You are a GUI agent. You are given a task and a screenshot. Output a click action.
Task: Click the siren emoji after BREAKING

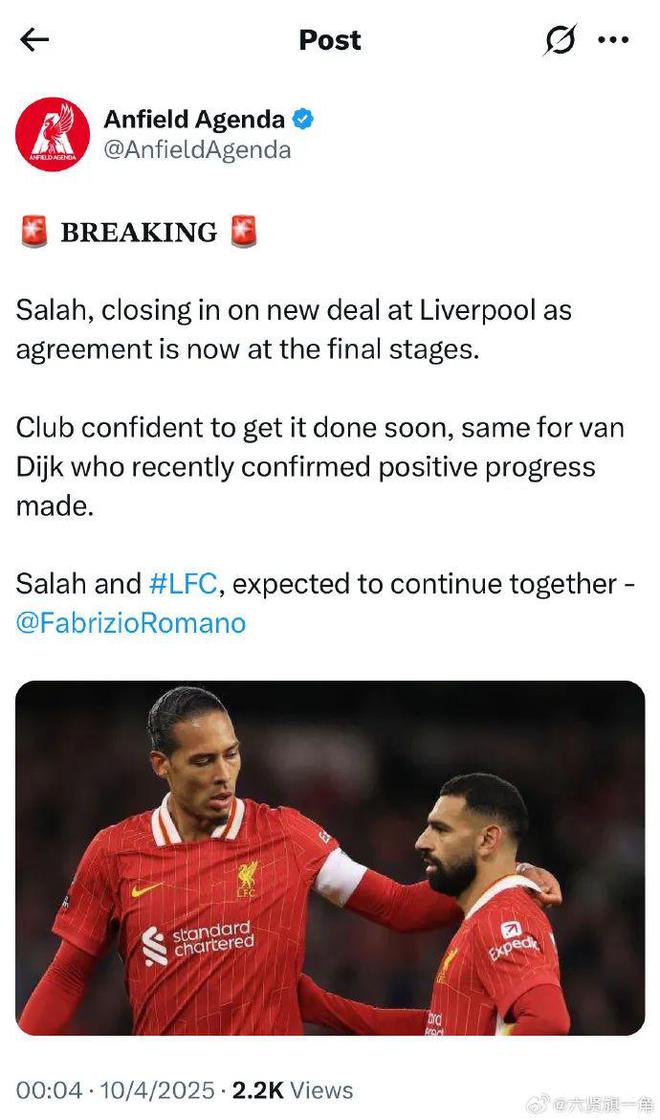pos(243,232)
